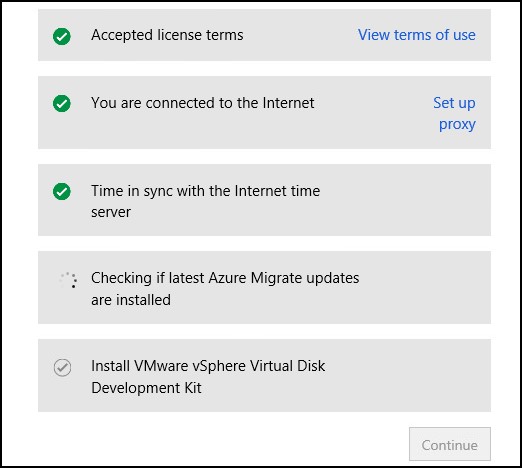This screenshot has height=468, width=522.
Task: Select the You are connected to the Internet text
Action: click(203, 103)
